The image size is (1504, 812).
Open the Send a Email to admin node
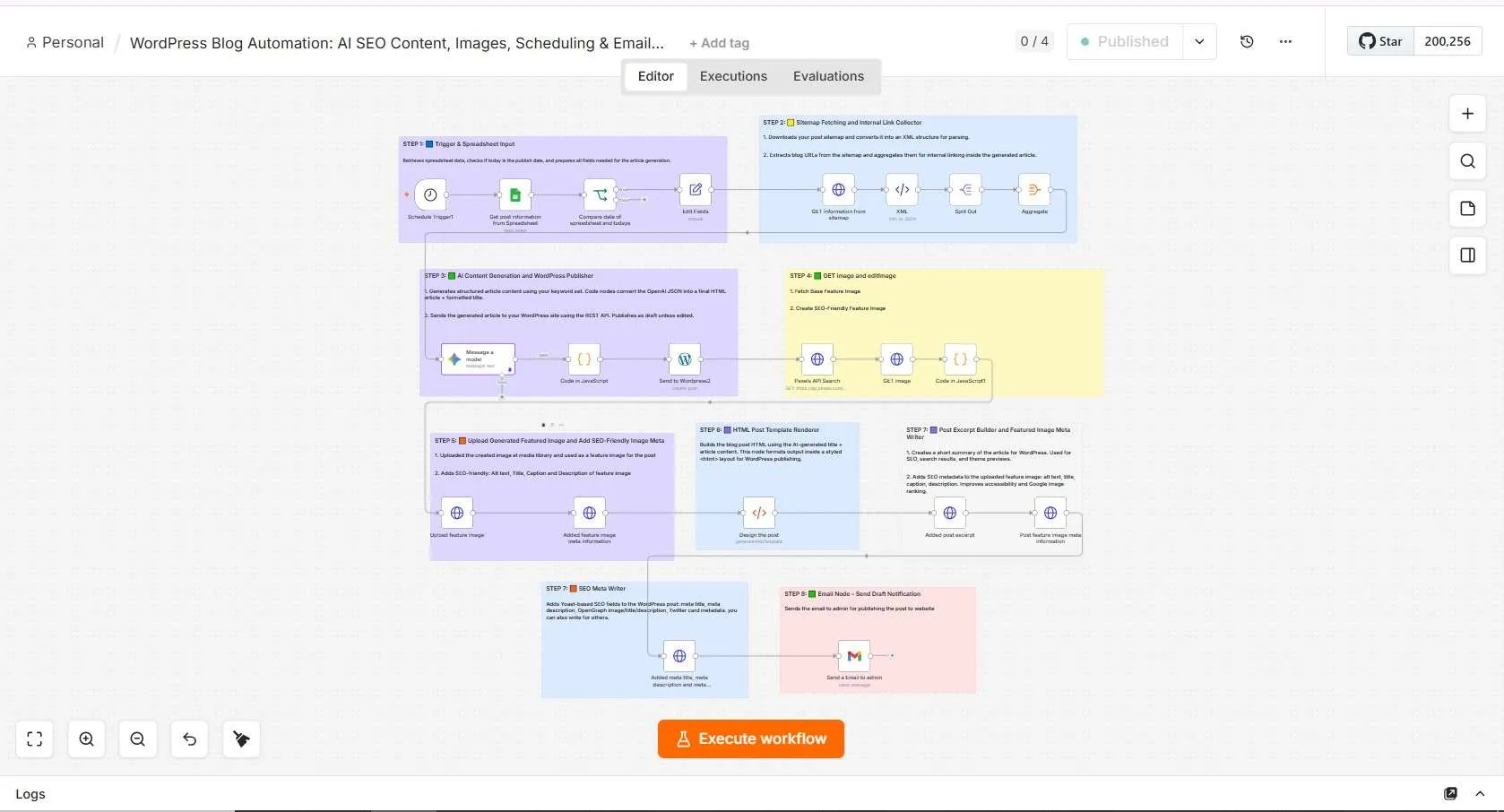(x=854, y=656)
